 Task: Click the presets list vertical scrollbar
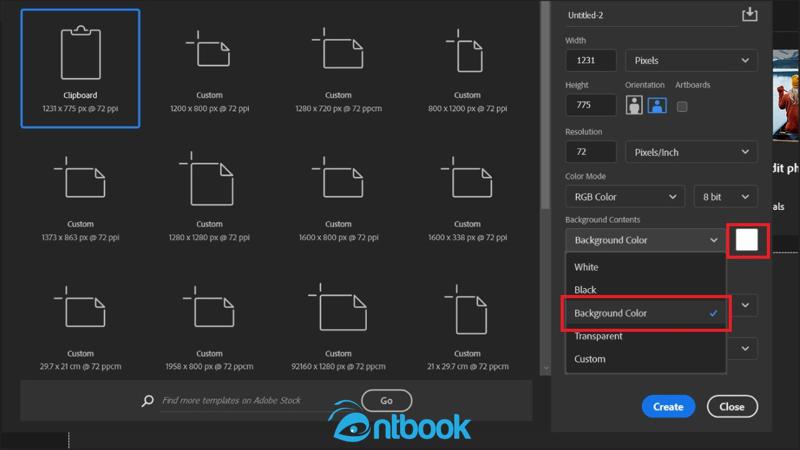click(545, 105)
